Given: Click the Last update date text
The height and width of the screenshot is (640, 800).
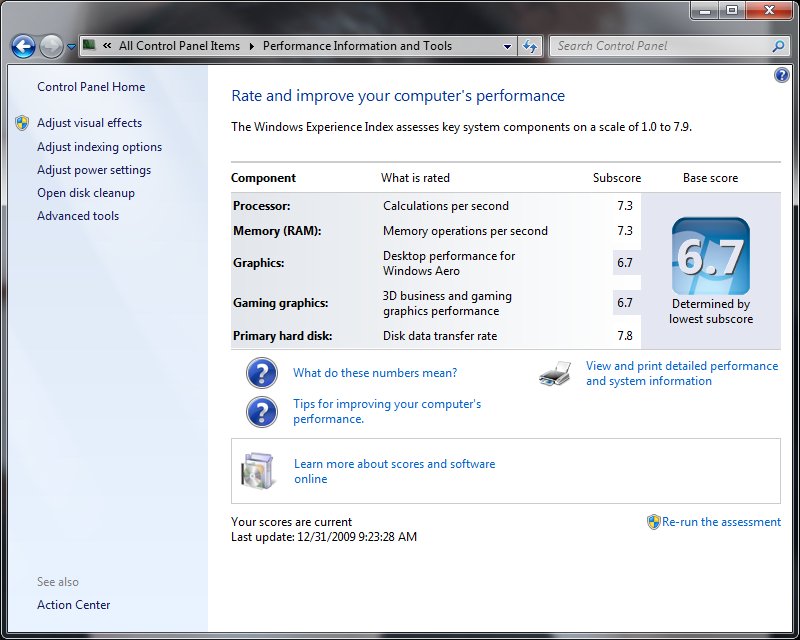Looking at the screenshot, I should tap(324, 537).
